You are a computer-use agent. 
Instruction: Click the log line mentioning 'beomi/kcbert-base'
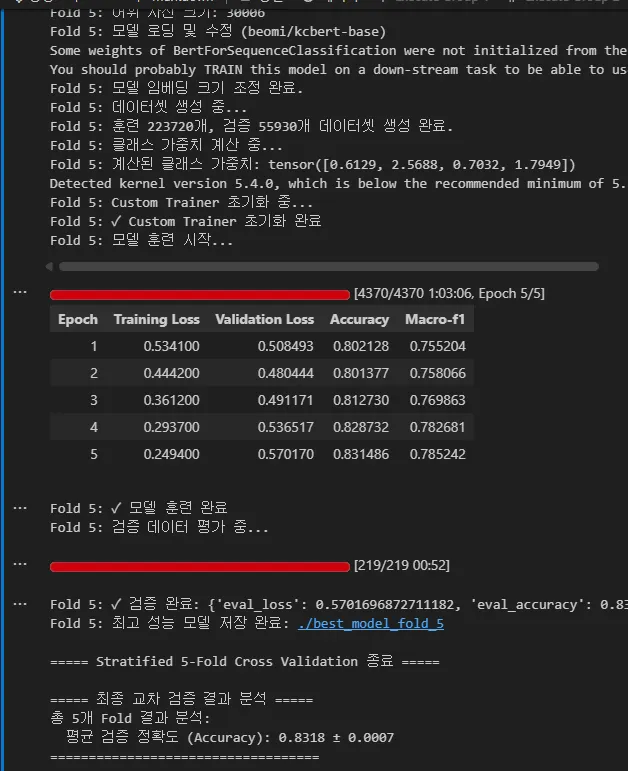coord(218,31)
